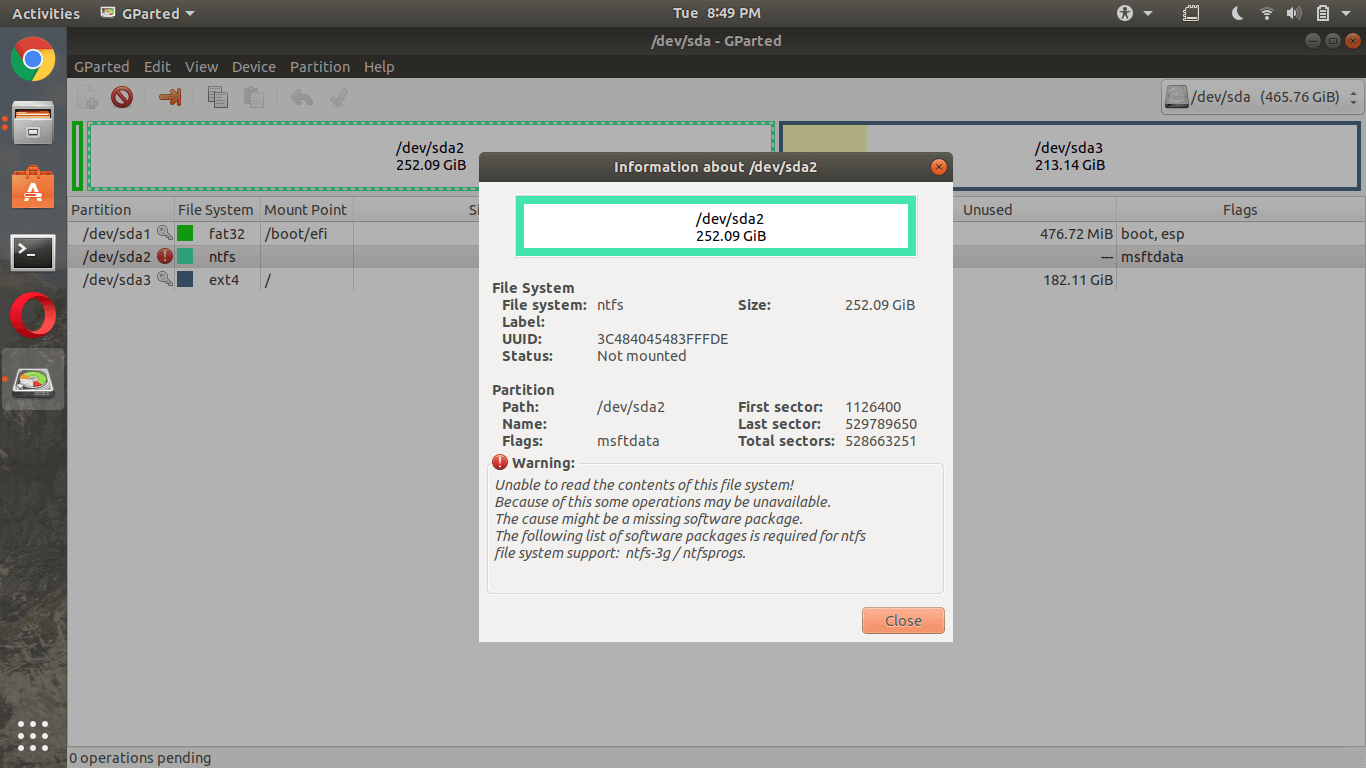Open the /dev/sda device selector dropdown

point(1262,97)
